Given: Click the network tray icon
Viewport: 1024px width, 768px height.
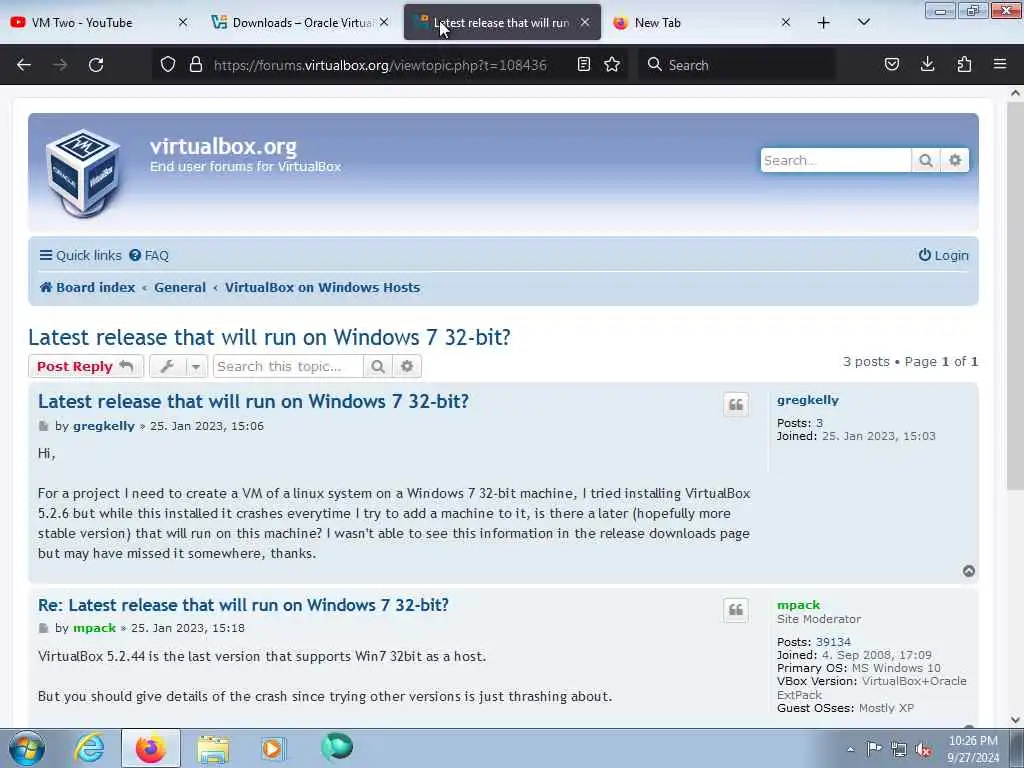Looking at the screenshot, I should [899, 750].
